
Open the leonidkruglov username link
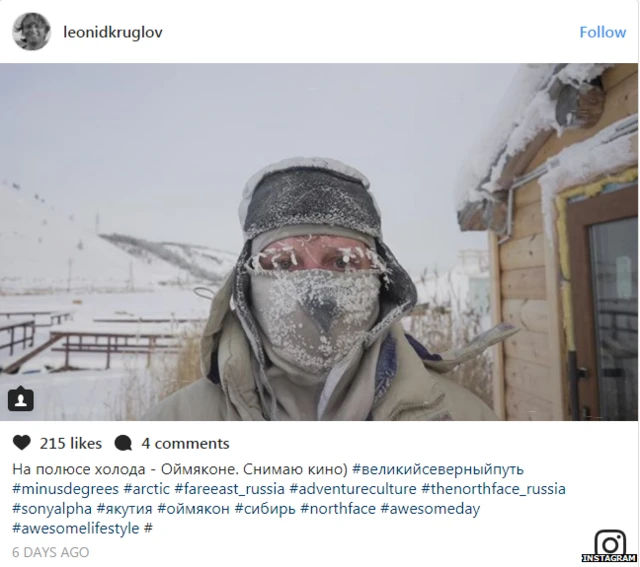click(113, 32)
